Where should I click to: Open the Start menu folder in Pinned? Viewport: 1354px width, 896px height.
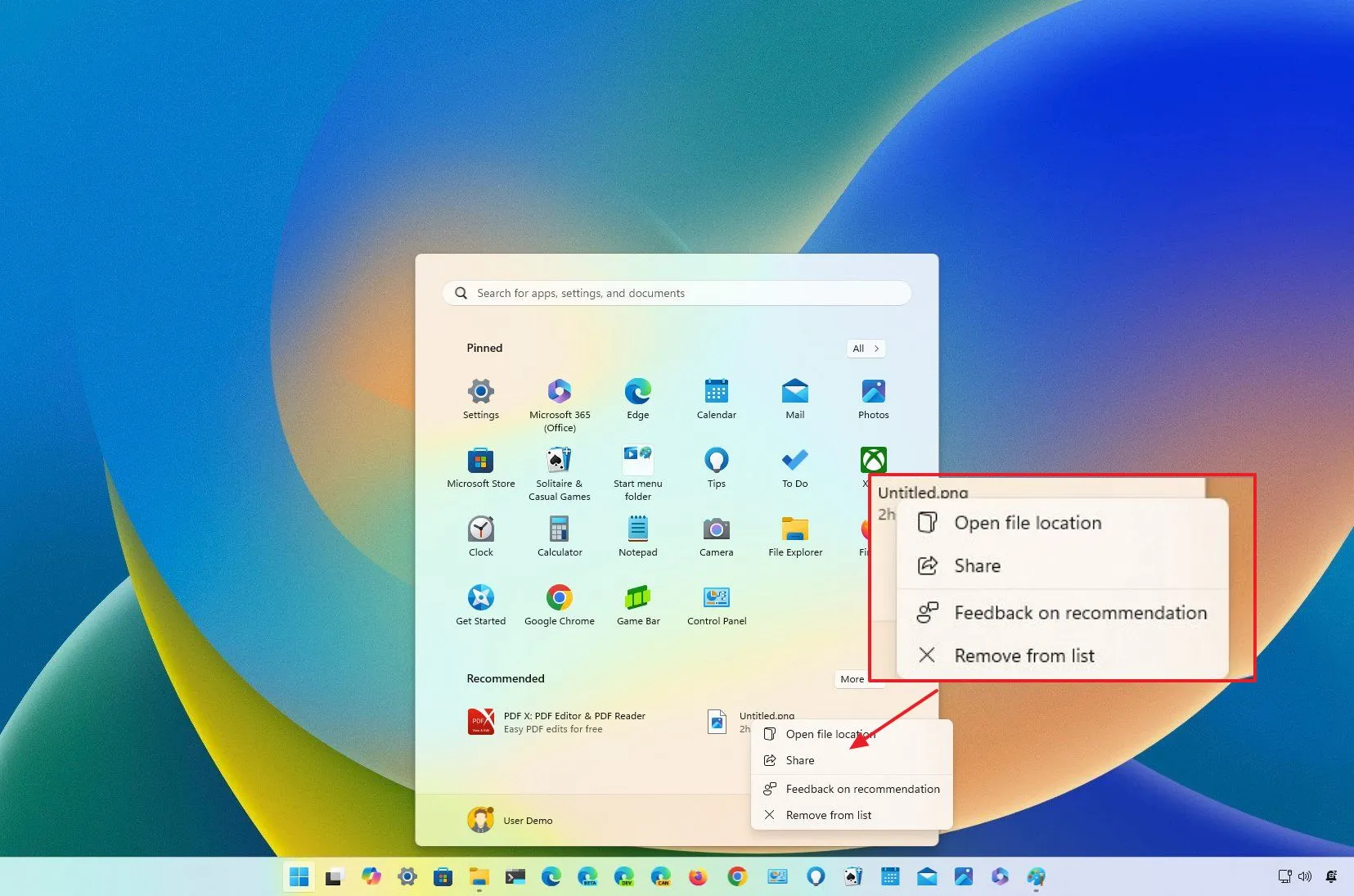[638, 474]
